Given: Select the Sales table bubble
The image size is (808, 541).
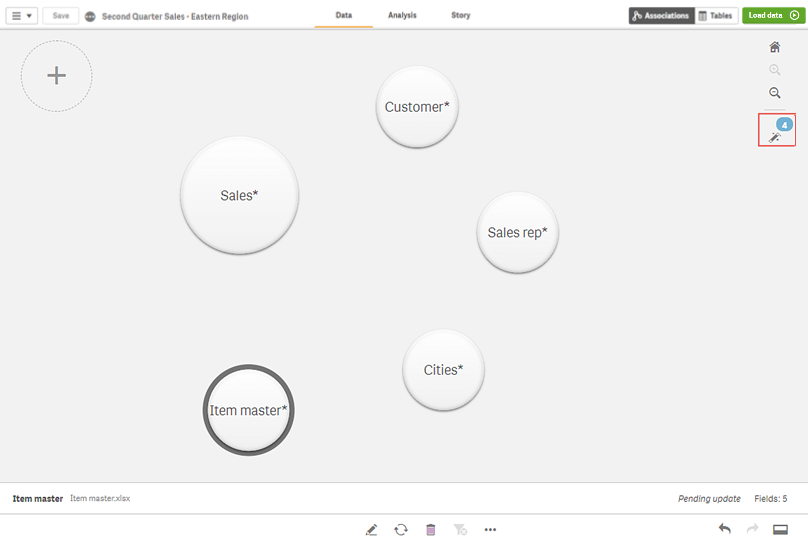Looking at the screenshot, I should pyautogui.click(x=239, y=196).
